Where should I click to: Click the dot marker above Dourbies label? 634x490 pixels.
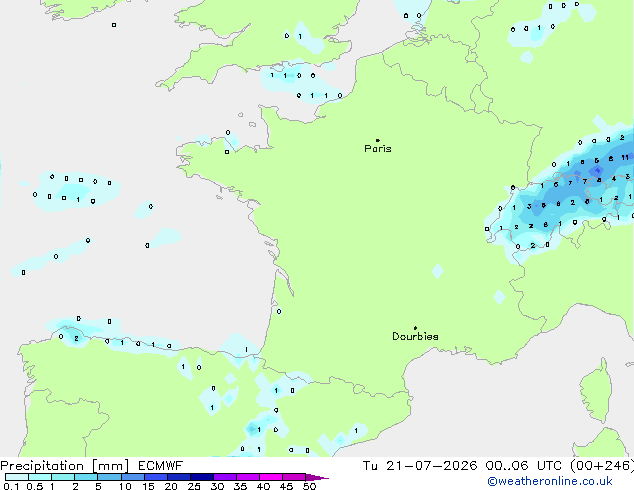coord(415,328)
